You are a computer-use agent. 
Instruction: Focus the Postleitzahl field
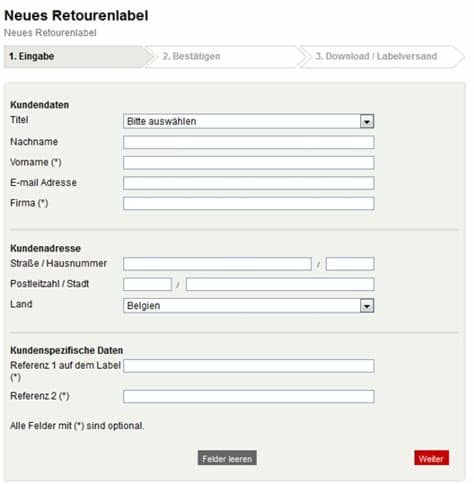[147, 284]
